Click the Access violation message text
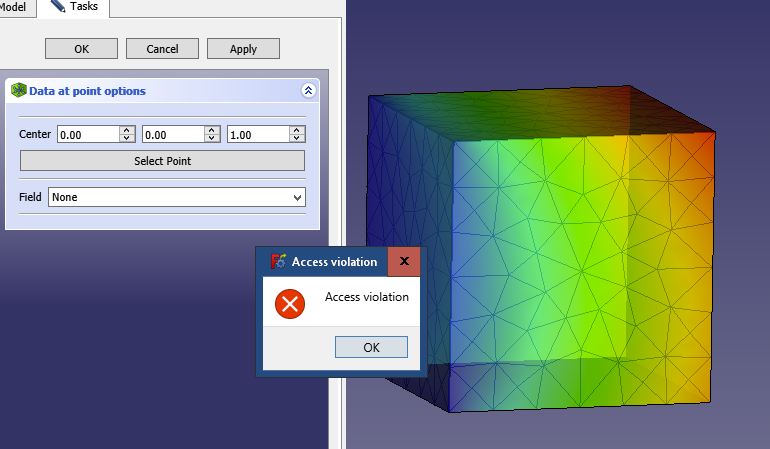Image resolution: width=770 pixels, height=449 pixels. (367, 297)
